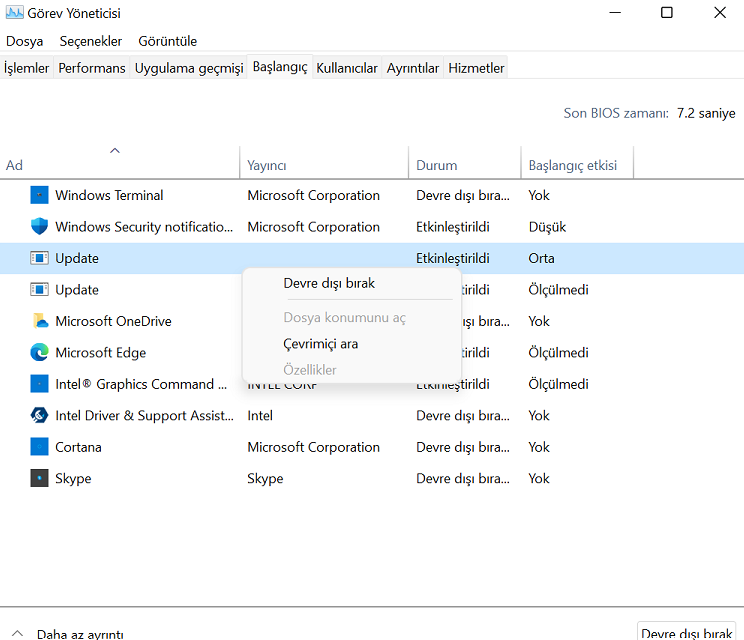Select the Başlangıç tab
Viewport: 744px width, 640px height.
click(x=280, y=67)
